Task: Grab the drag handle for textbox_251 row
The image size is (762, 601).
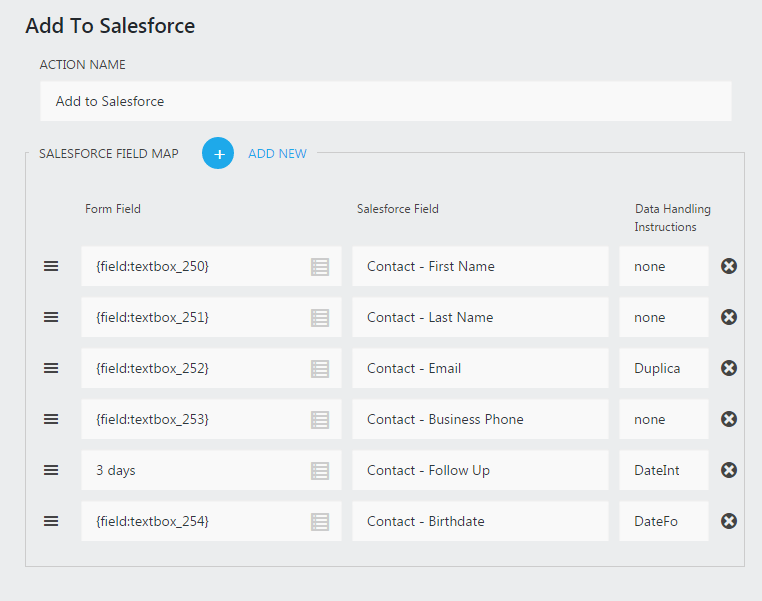Action: click(51, 317)
